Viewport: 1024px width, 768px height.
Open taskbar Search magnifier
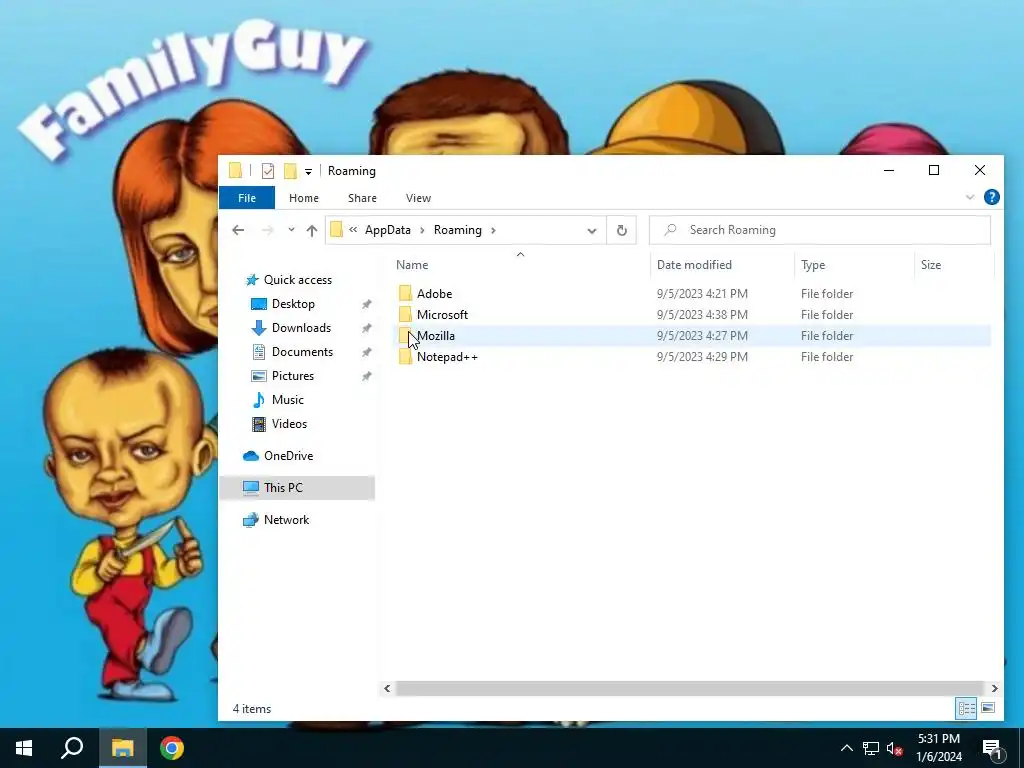(x=72, y=748)
